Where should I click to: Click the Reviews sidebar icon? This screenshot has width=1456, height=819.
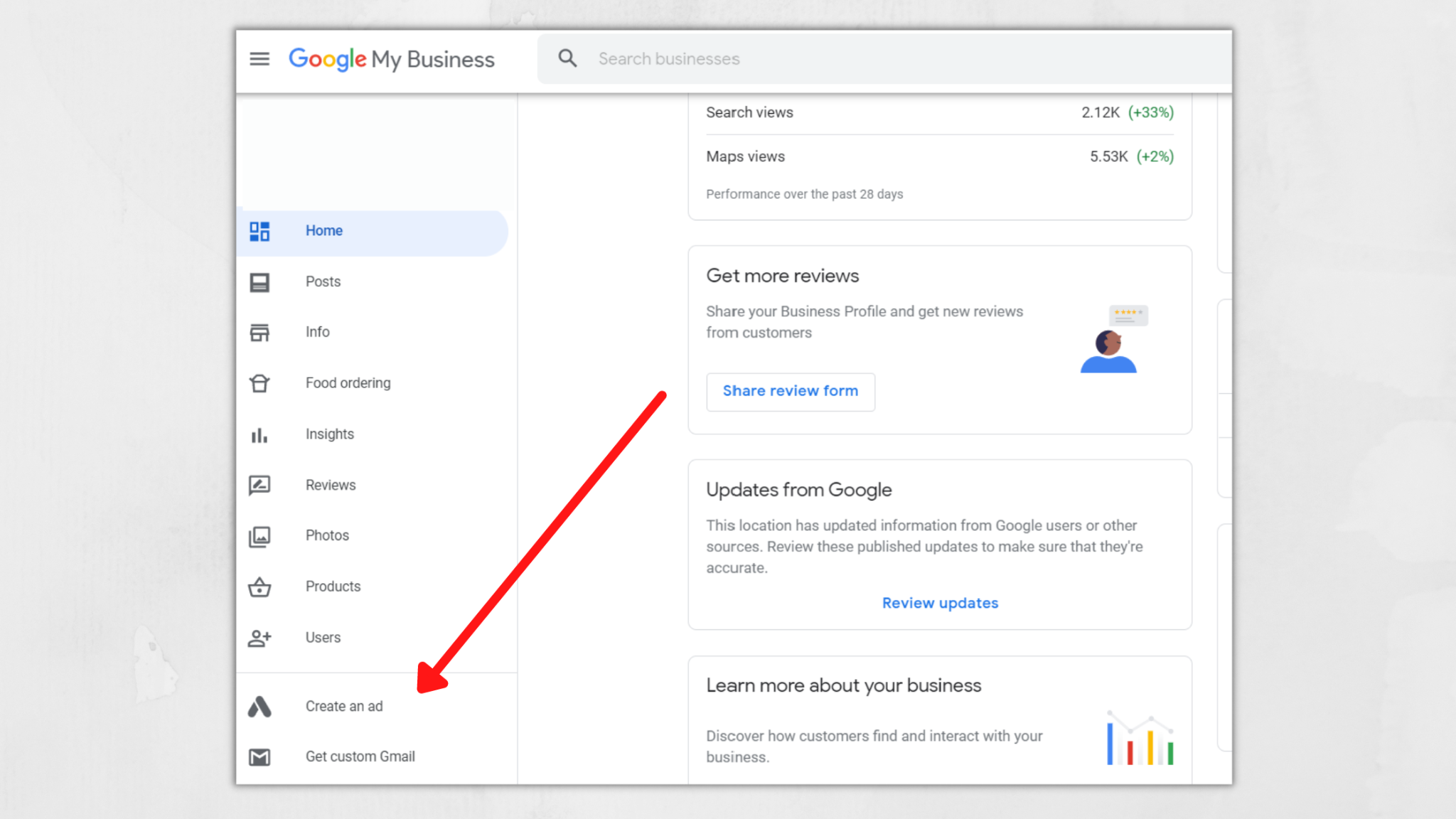[x=259, y=486]
